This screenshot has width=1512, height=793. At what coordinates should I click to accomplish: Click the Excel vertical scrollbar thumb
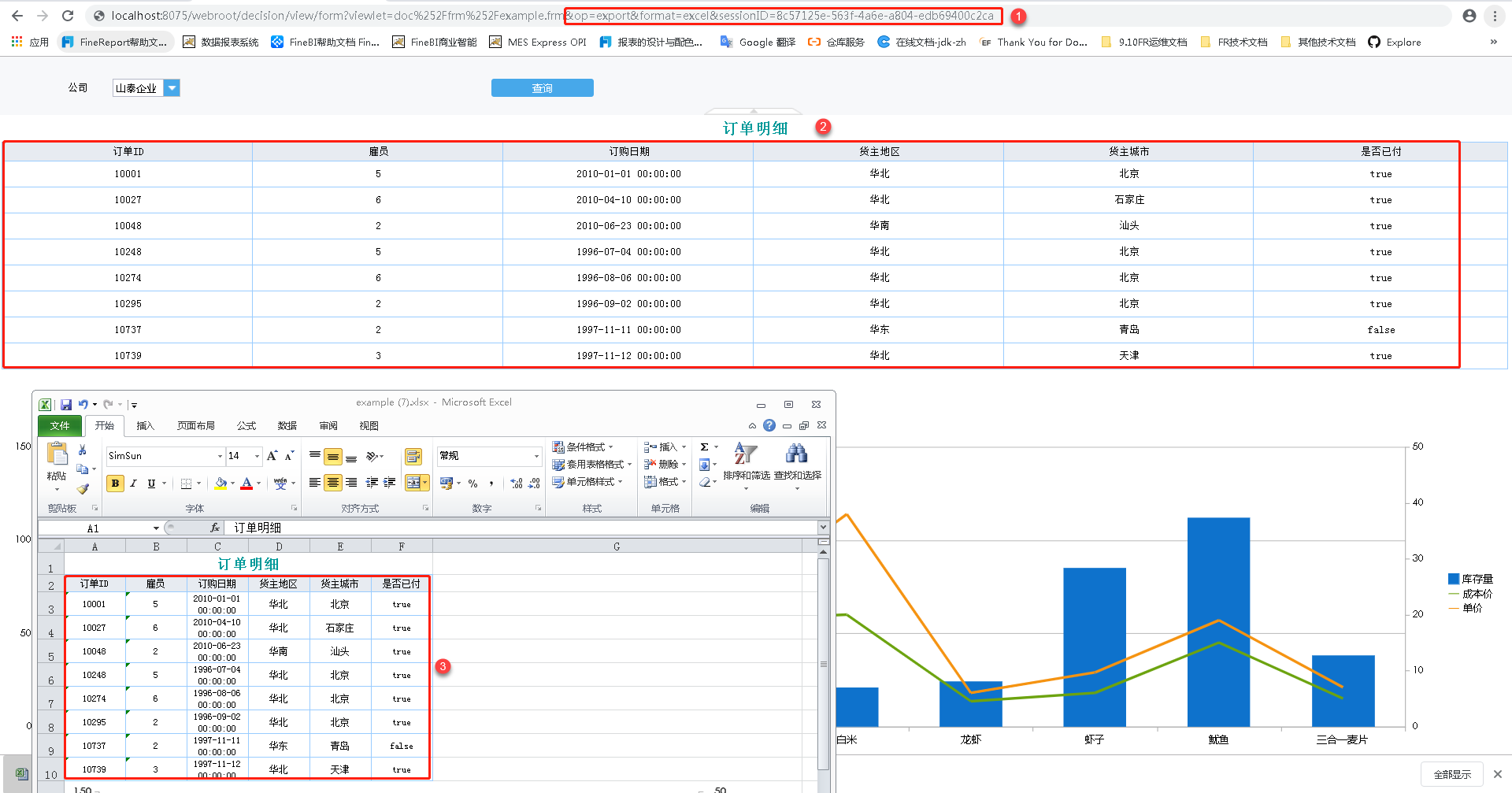tap(824, 664)
